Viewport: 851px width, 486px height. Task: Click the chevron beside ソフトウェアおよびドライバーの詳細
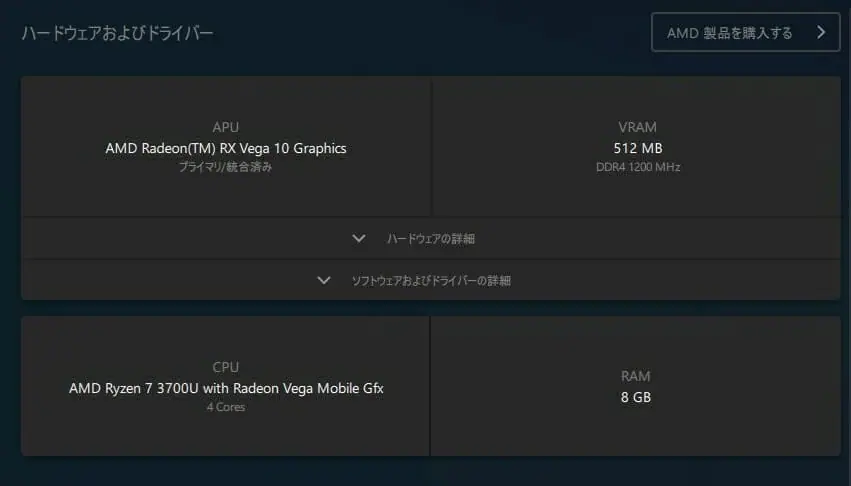tap(324, 280)
